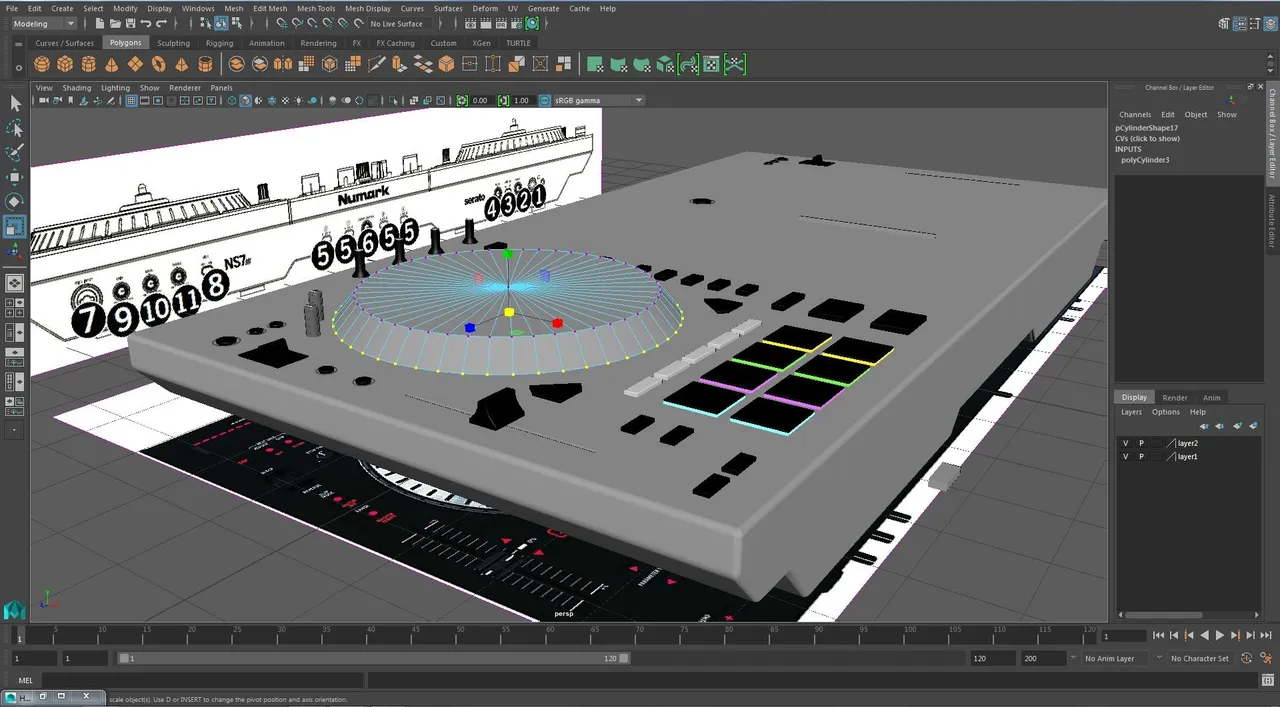Create a polygon cube from the shelf

click(65, 64)
